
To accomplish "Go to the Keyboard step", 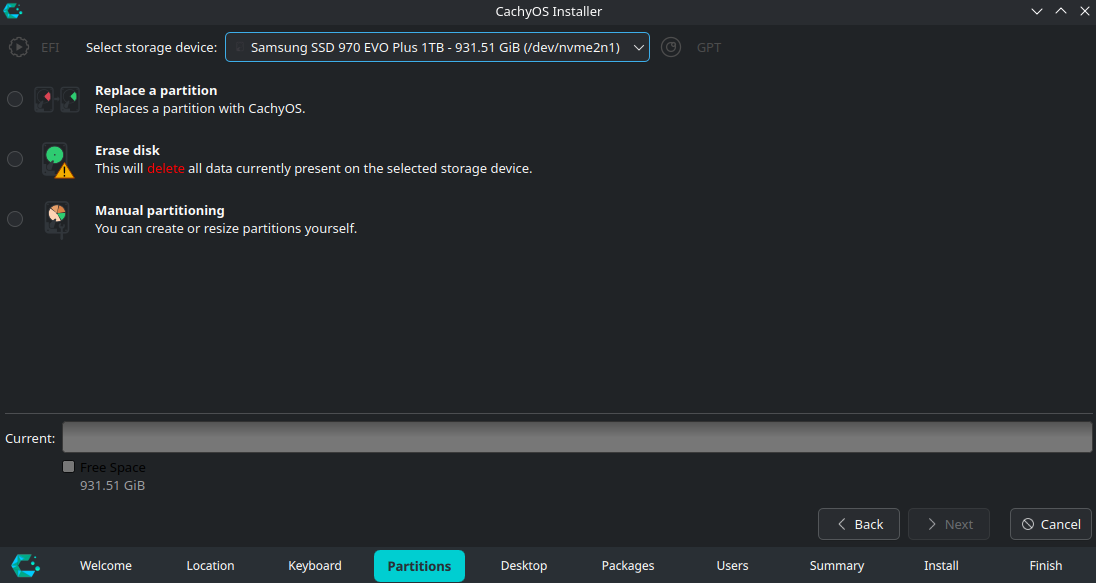I will pyautogui.click(x=315, y=566).
